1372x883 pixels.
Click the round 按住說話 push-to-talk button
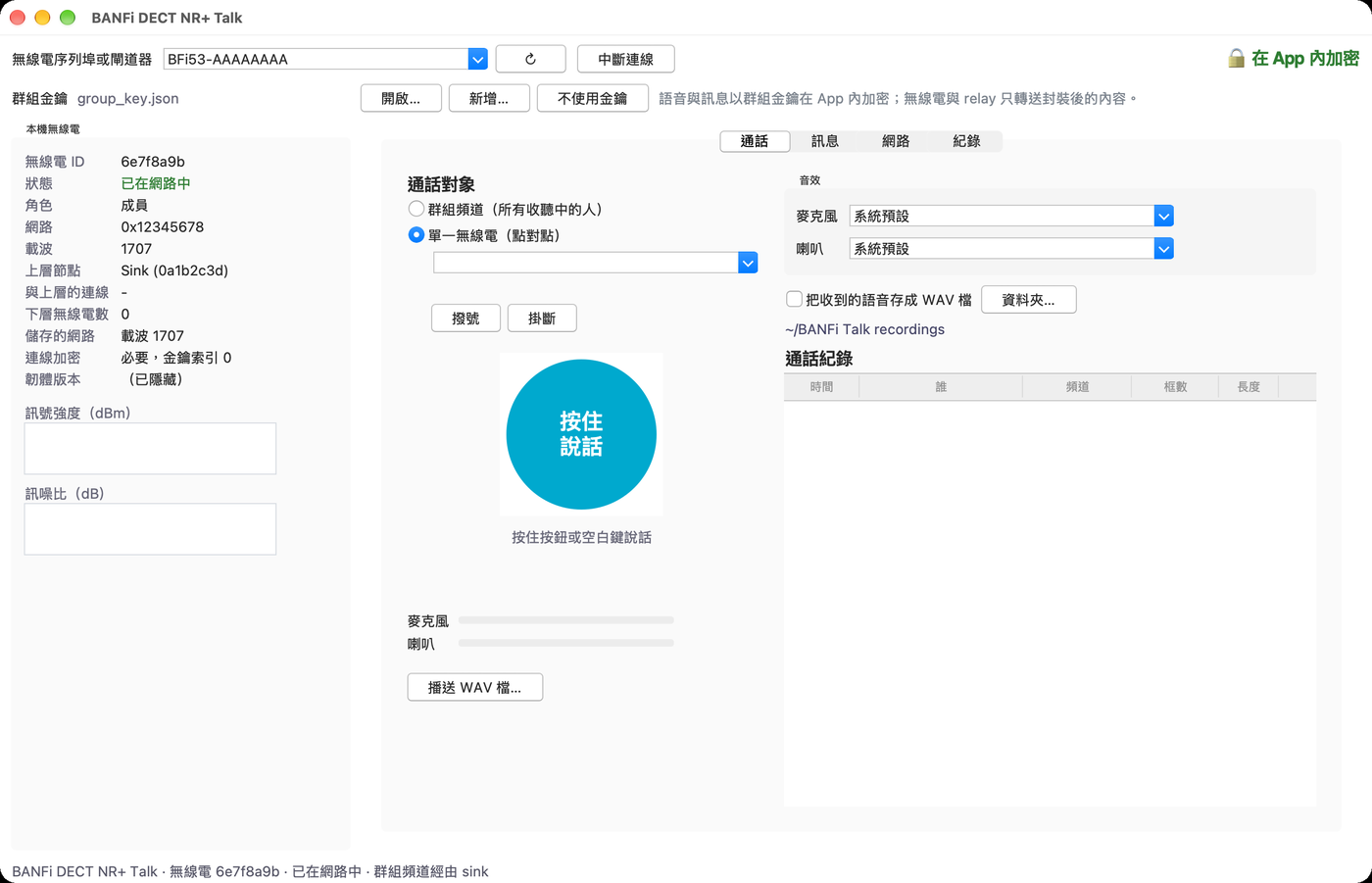pos(581,434)
